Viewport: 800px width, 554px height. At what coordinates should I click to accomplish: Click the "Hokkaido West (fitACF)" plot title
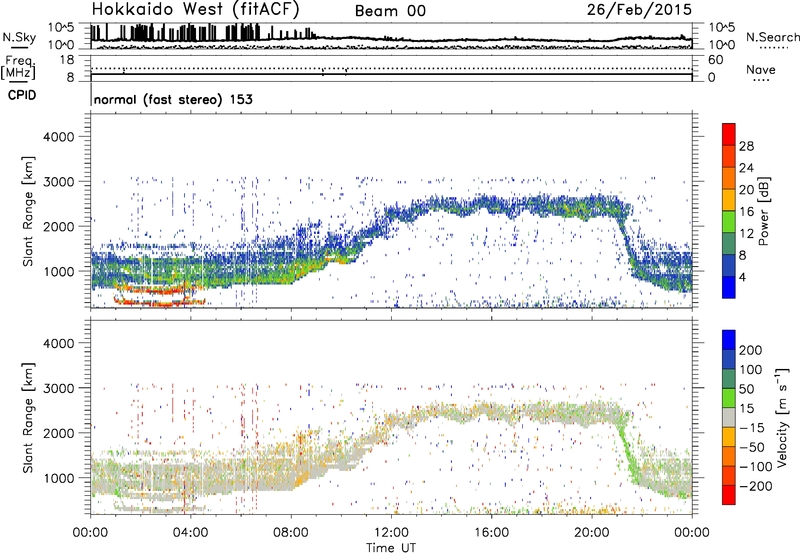pos(195,9)
